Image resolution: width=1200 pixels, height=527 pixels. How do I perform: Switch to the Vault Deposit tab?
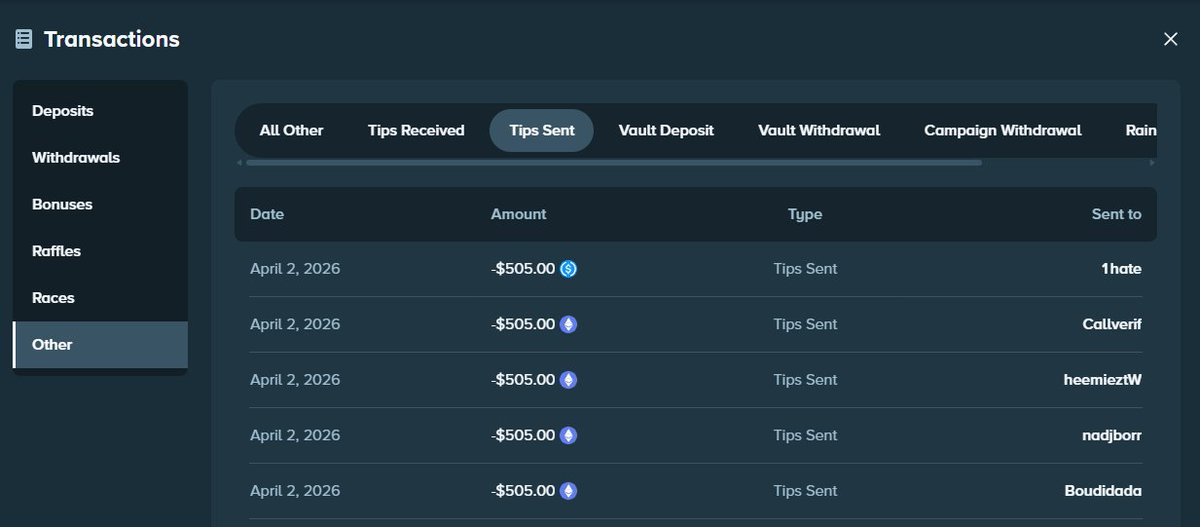[666, 130]
